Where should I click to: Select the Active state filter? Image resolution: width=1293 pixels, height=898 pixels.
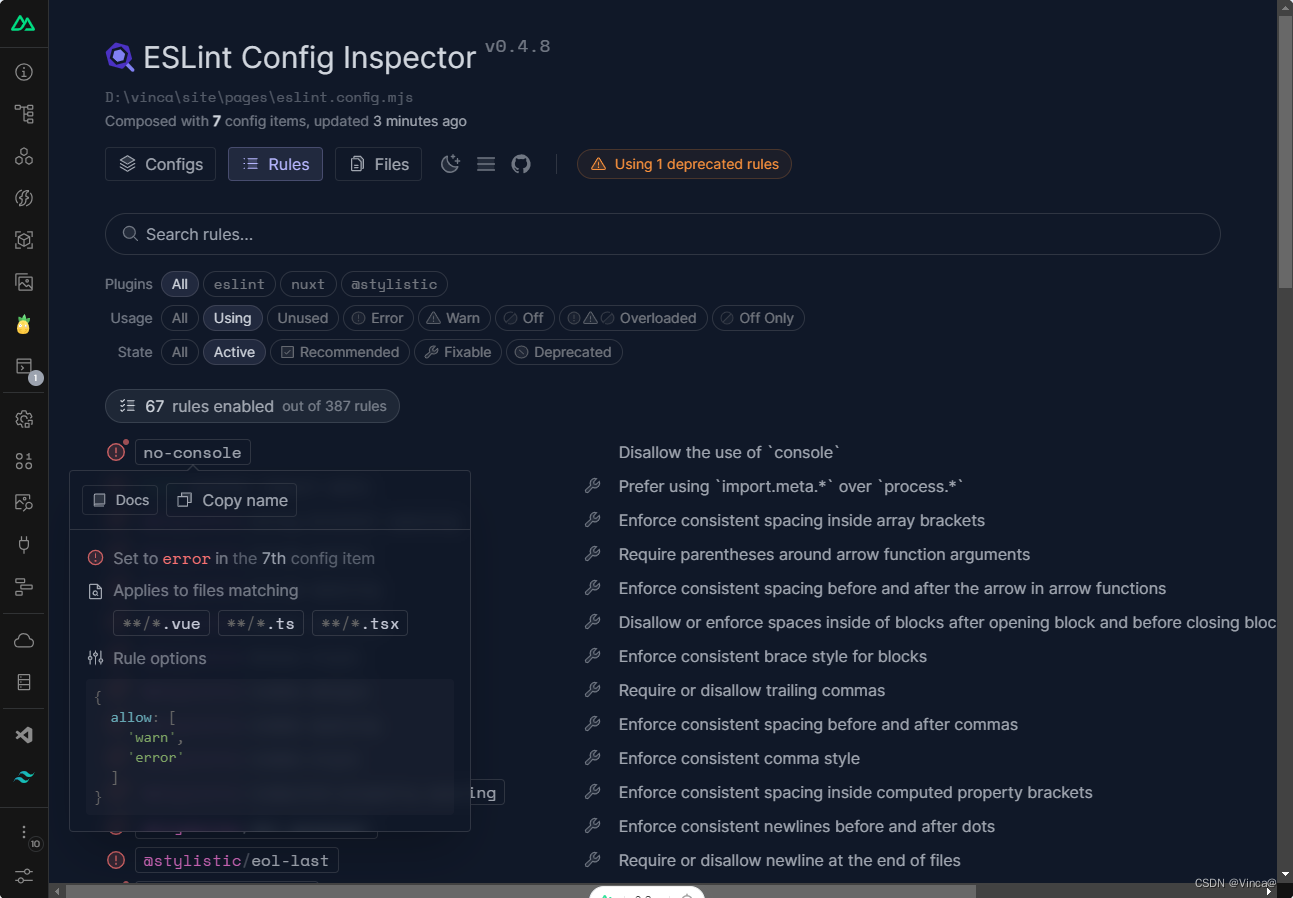[234, 352]
